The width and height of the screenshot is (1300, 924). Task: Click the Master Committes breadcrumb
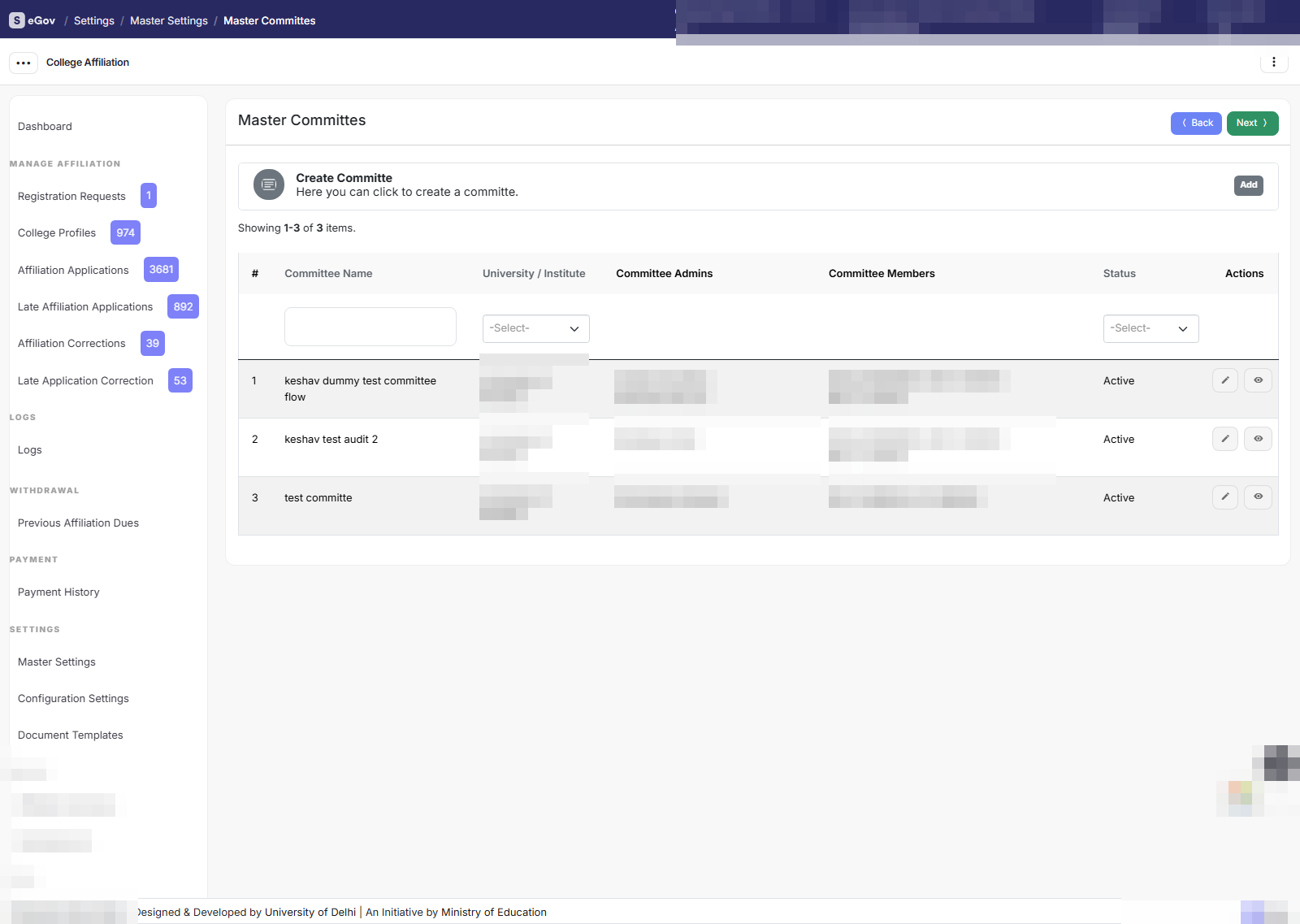pos(270,21)
